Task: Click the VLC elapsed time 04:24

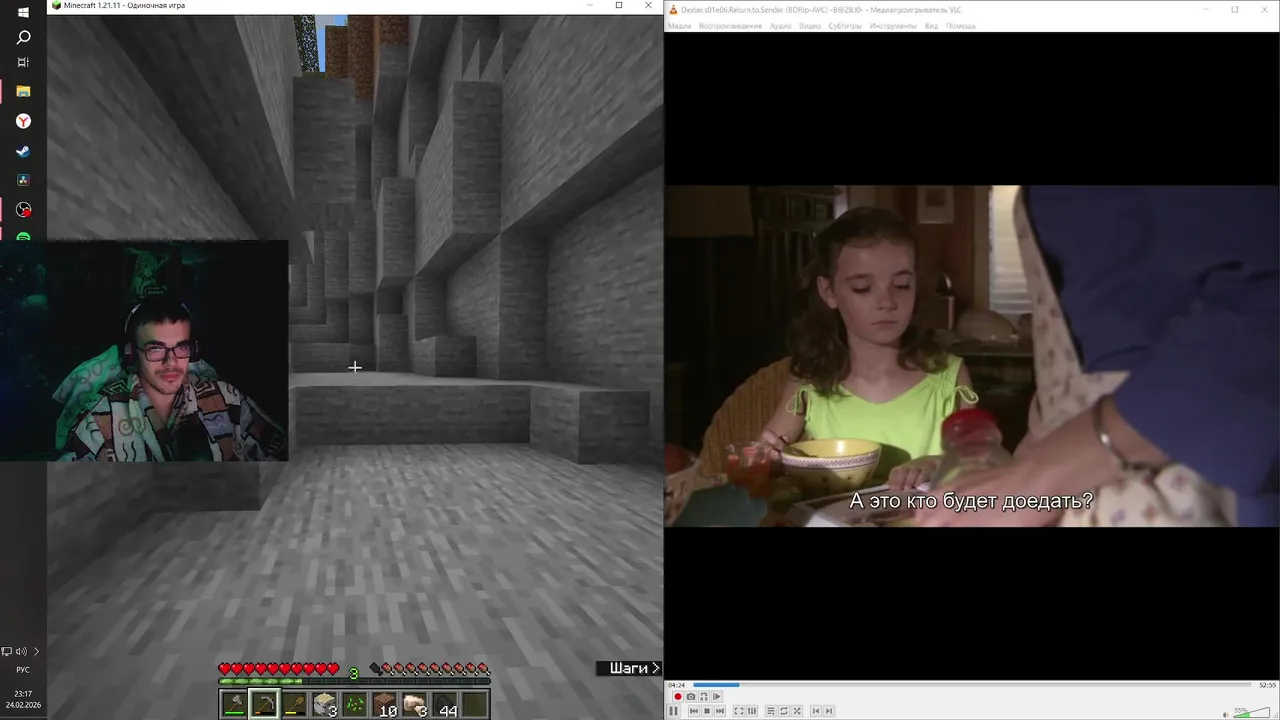Action: 677,685
